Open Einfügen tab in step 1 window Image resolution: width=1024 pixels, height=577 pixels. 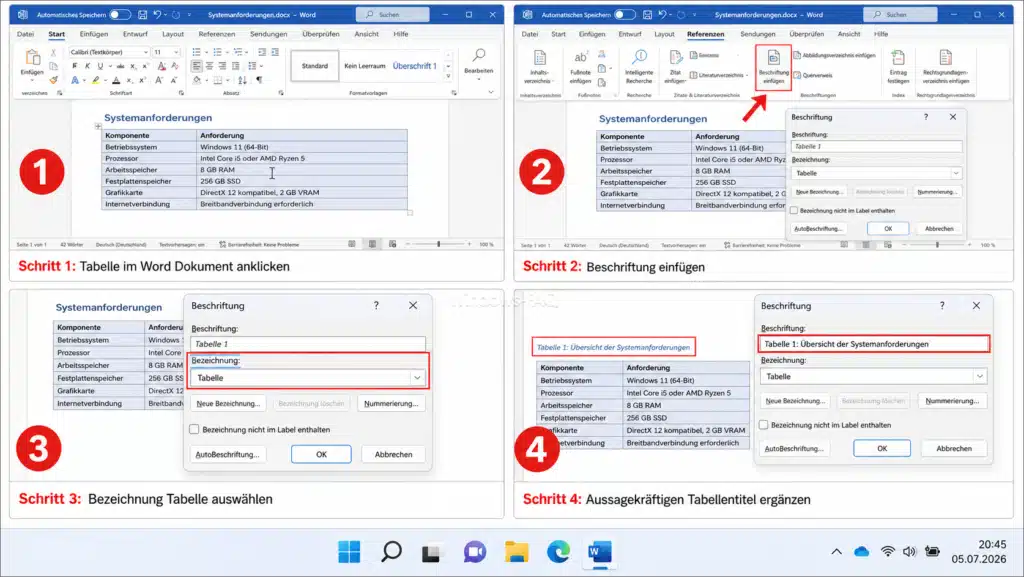(x=94, y=34)
